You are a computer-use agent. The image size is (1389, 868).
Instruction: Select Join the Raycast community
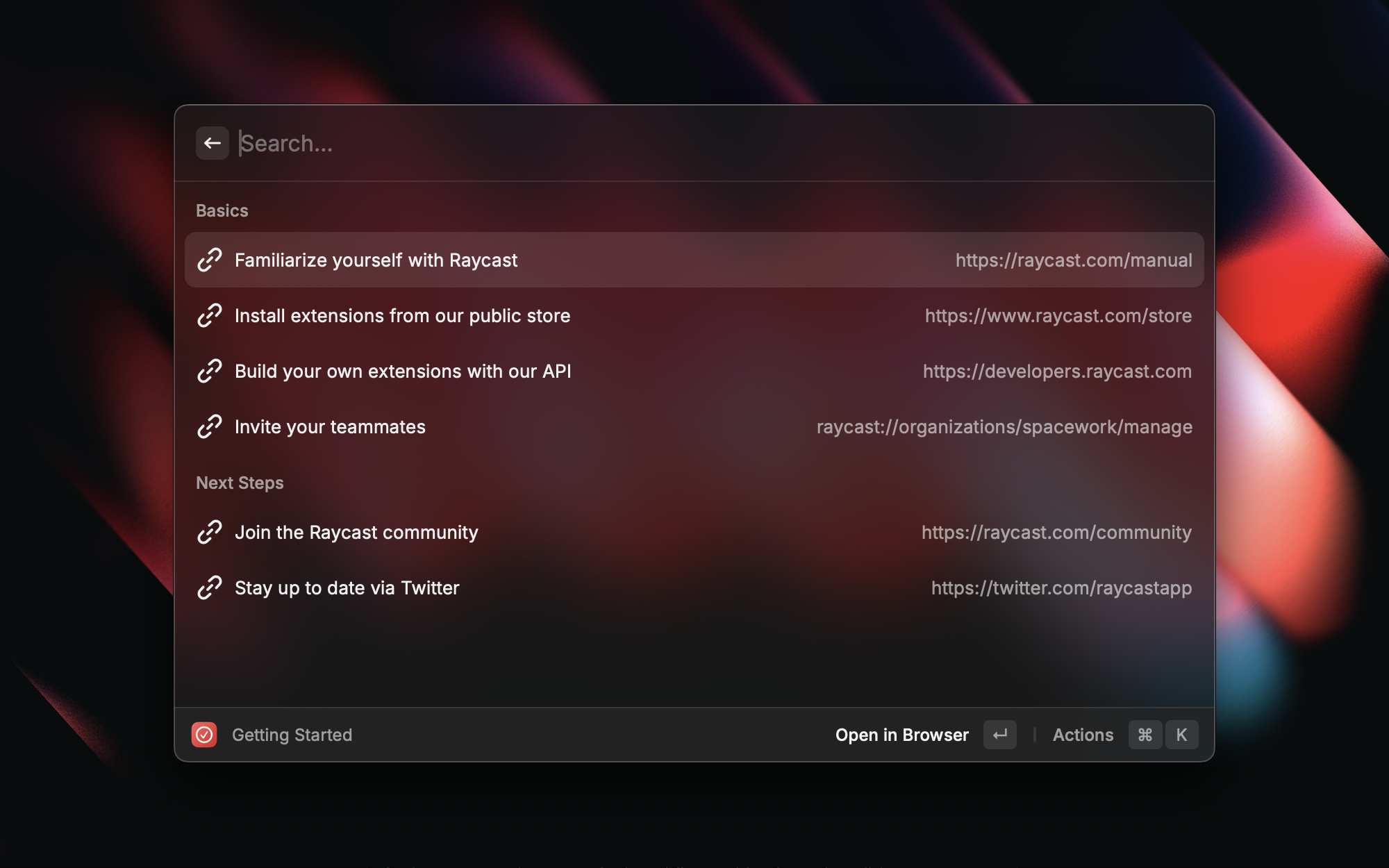(694, 532)
